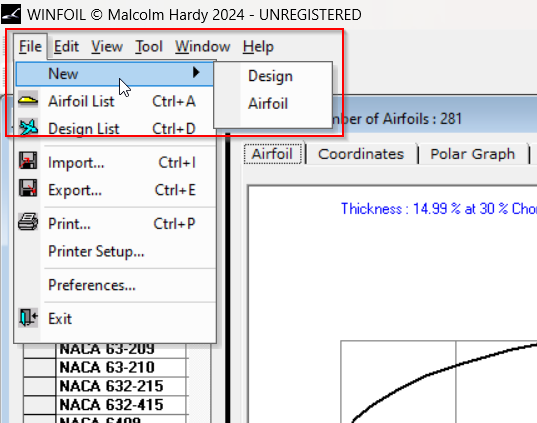Open the View menu

[x=107, y=46]
